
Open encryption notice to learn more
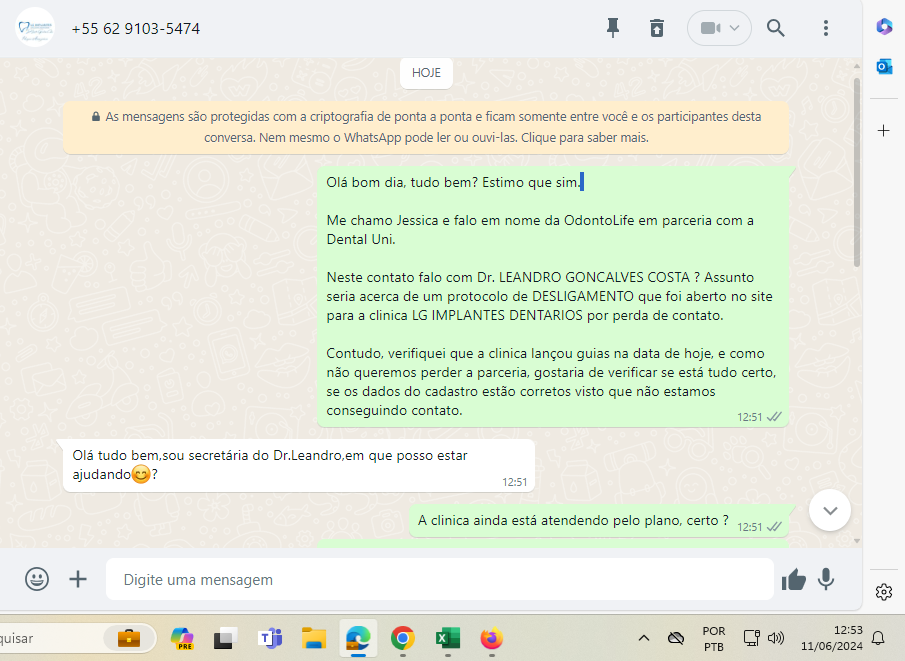pyautogui.click(x=426, y=127)
